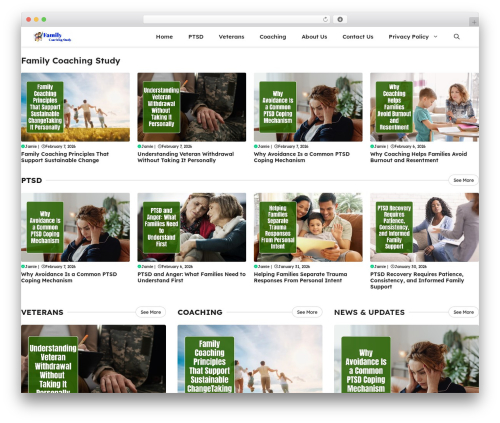Click the Family Coaching Study logo
The image size is (500, 423).
point(53,36)
